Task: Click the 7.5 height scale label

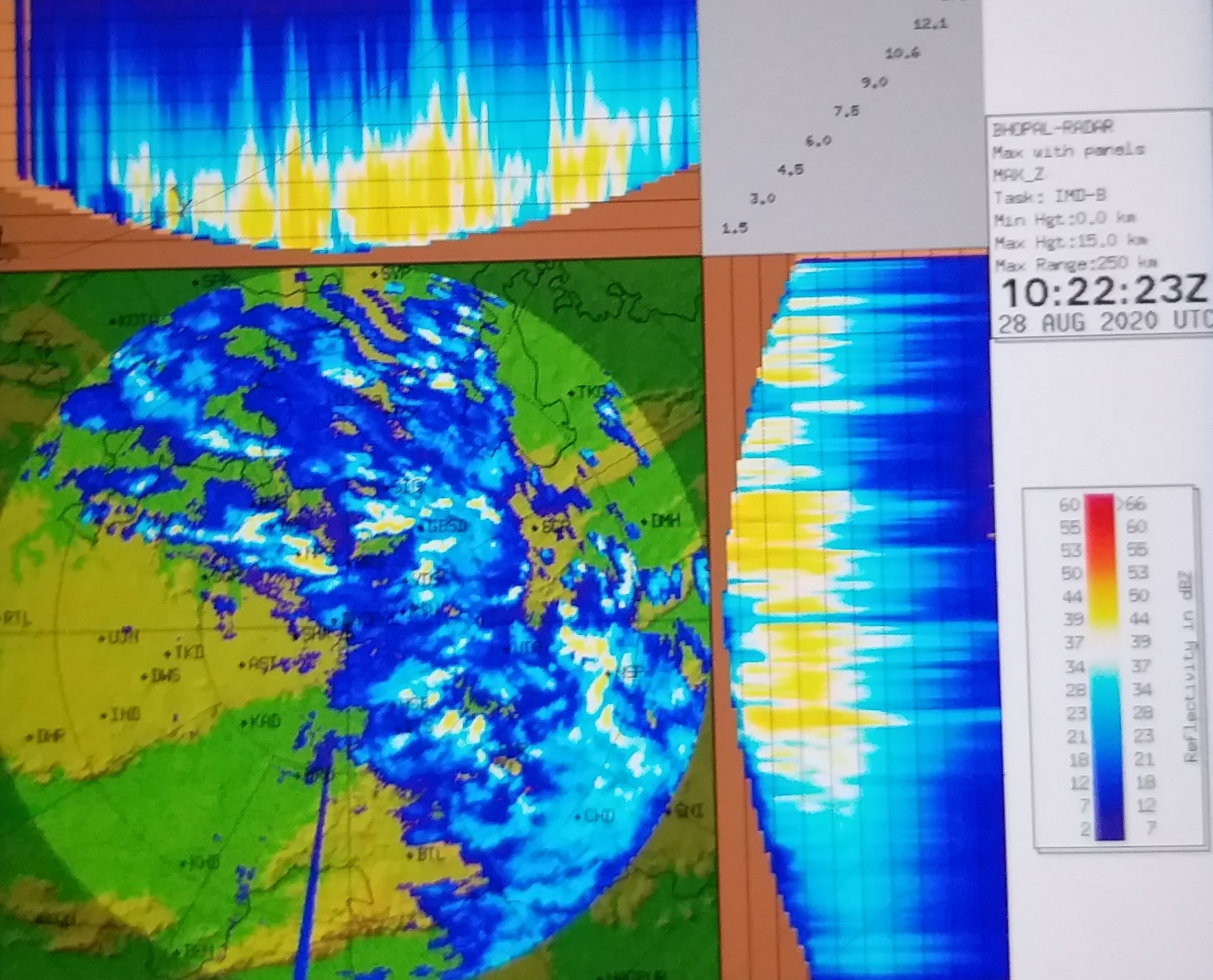Action: [846, 112]
